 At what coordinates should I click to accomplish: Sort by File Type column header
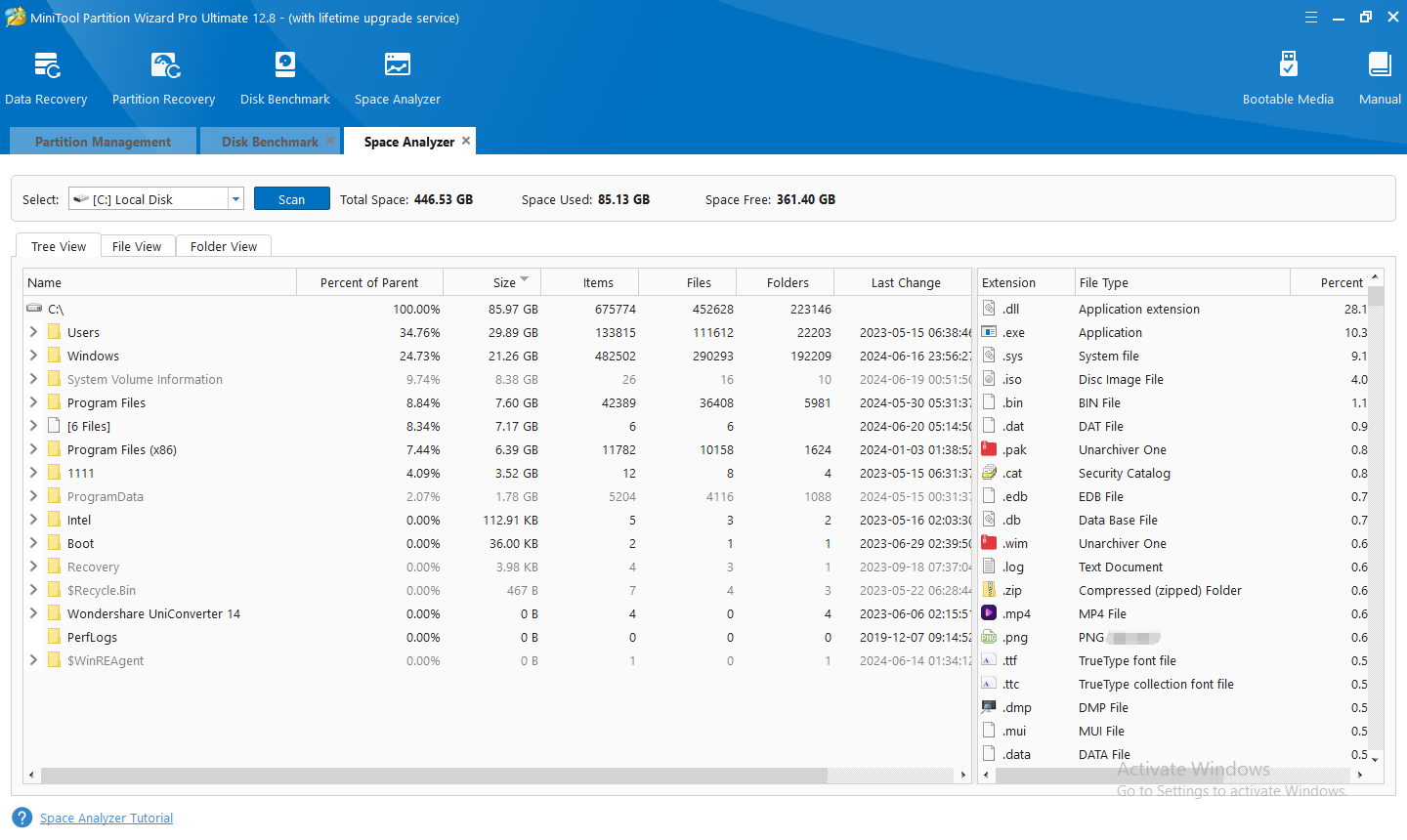point(1182,282)
